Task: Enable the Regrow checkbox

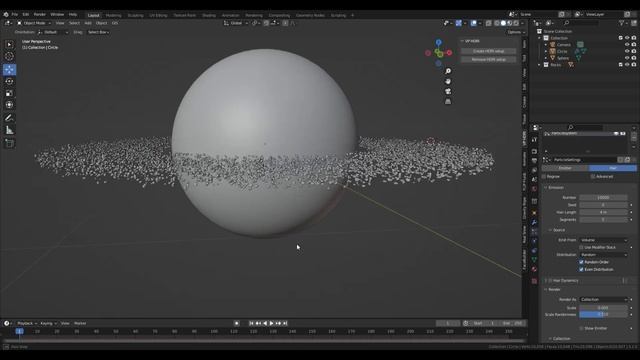Action: (544, 177)
